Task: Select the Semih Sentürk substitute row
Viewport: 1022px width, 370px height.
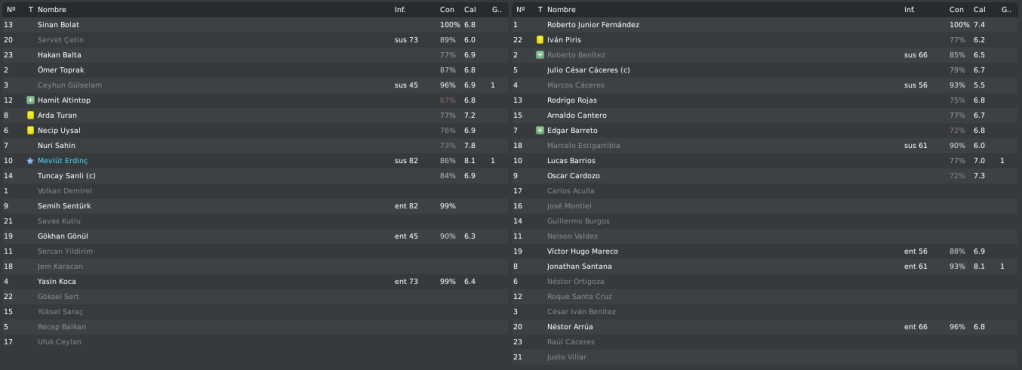Action: [x=256, y=206]
